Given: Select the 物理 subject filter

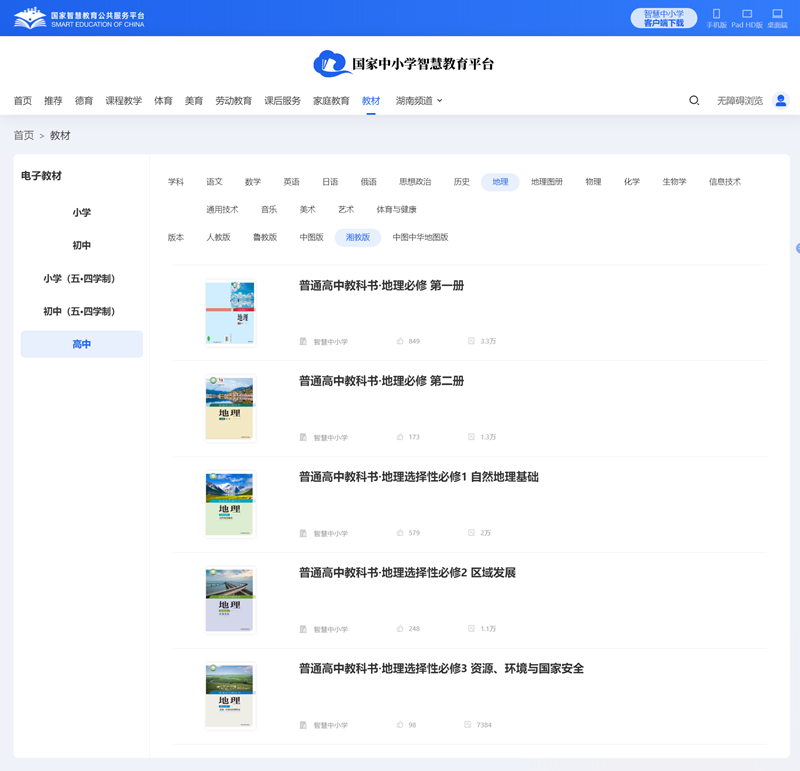Looking at the screenshot, I should [593, 181].
